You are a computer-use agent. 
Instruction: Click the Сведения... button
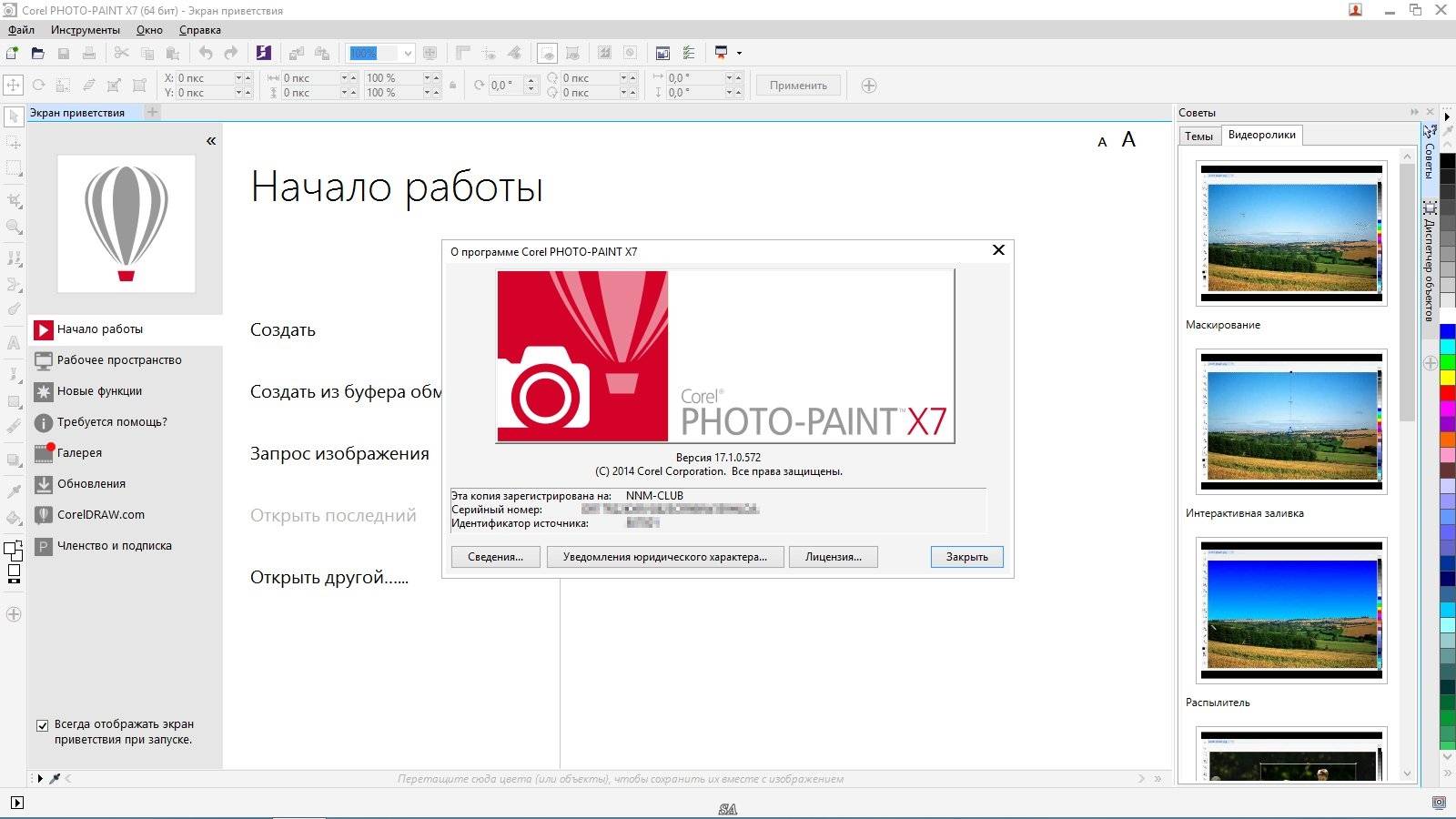pyautogui.click(x=495, y=557)
